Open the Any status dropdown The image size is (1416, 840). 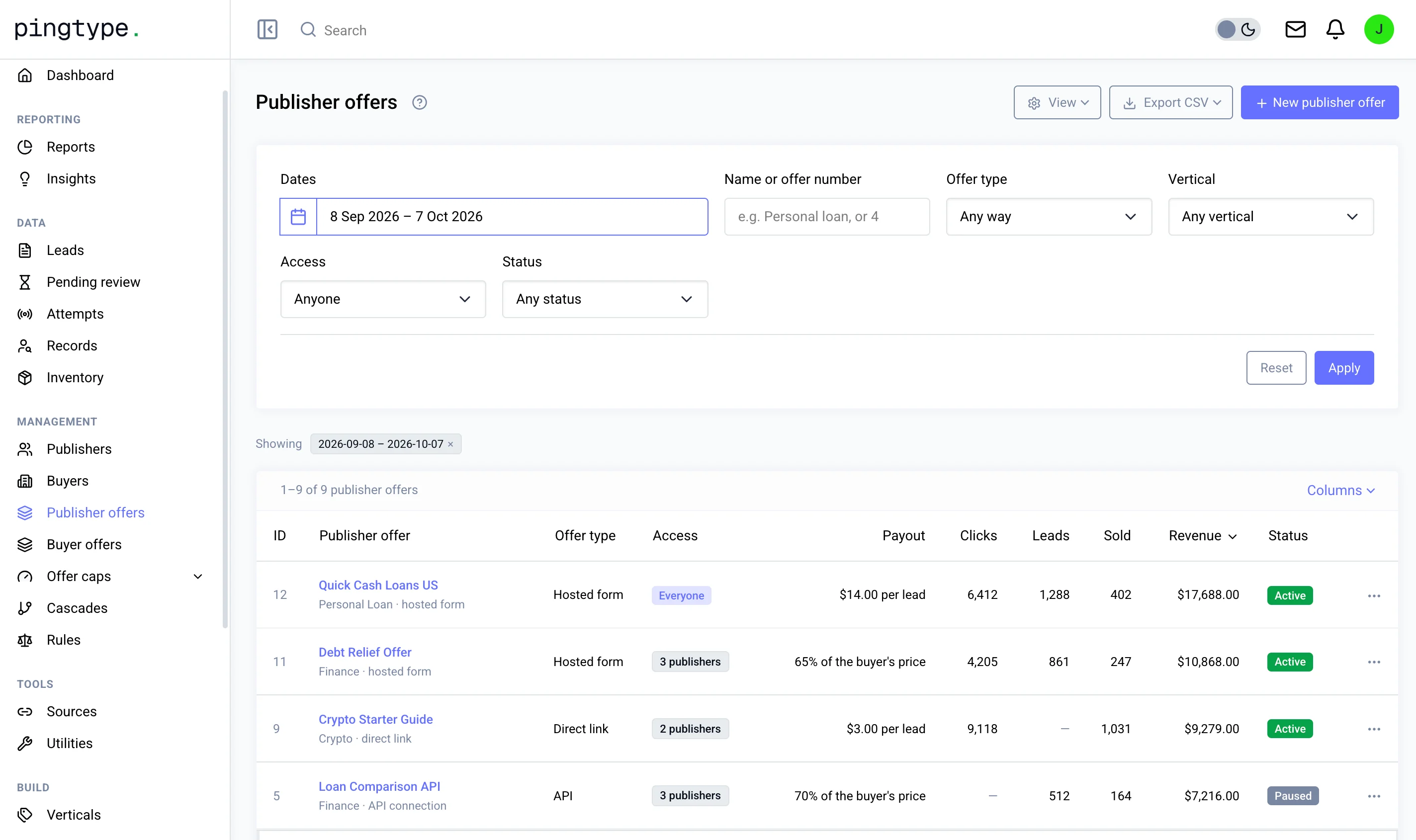coord(605,299)
